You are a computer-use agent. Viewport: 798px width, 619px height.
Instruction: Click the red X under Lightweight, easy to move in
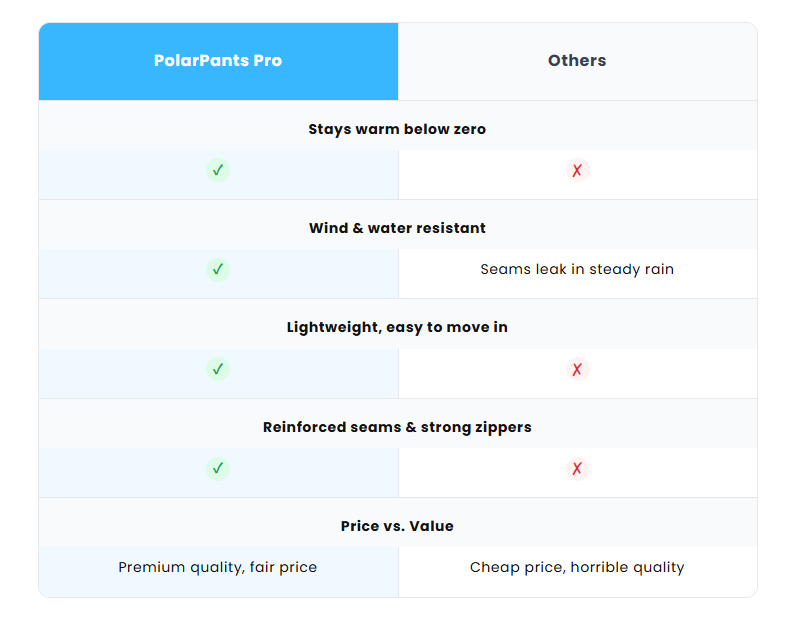point(577,369)
